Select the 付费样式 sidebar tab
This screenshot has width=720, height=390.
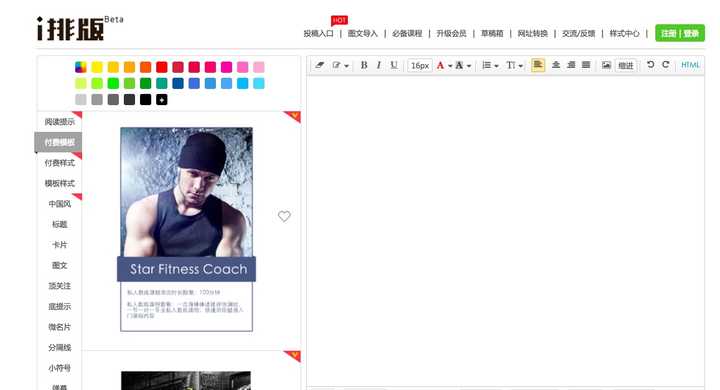(x=59, y=163)
